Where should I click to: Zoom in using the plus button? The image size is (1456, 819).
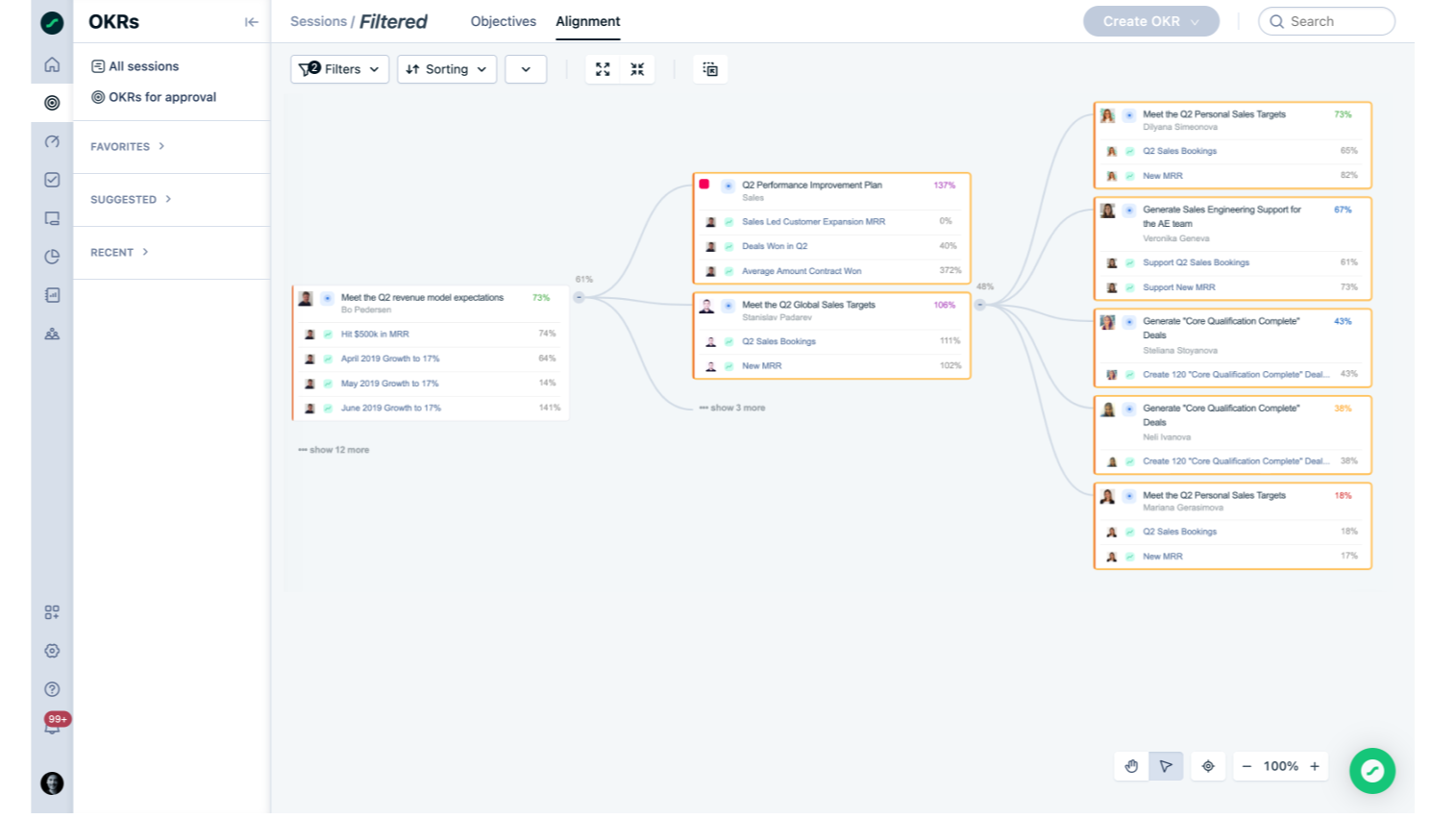pos(1315,766)
